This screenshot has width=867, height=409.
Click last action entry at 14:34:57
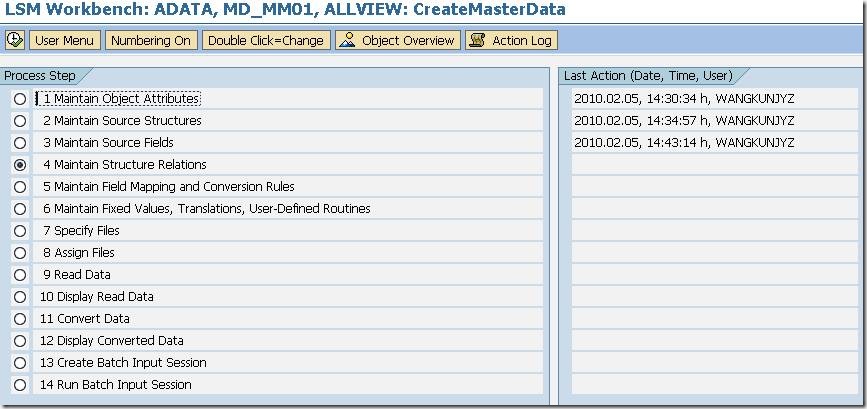(684, 120)
